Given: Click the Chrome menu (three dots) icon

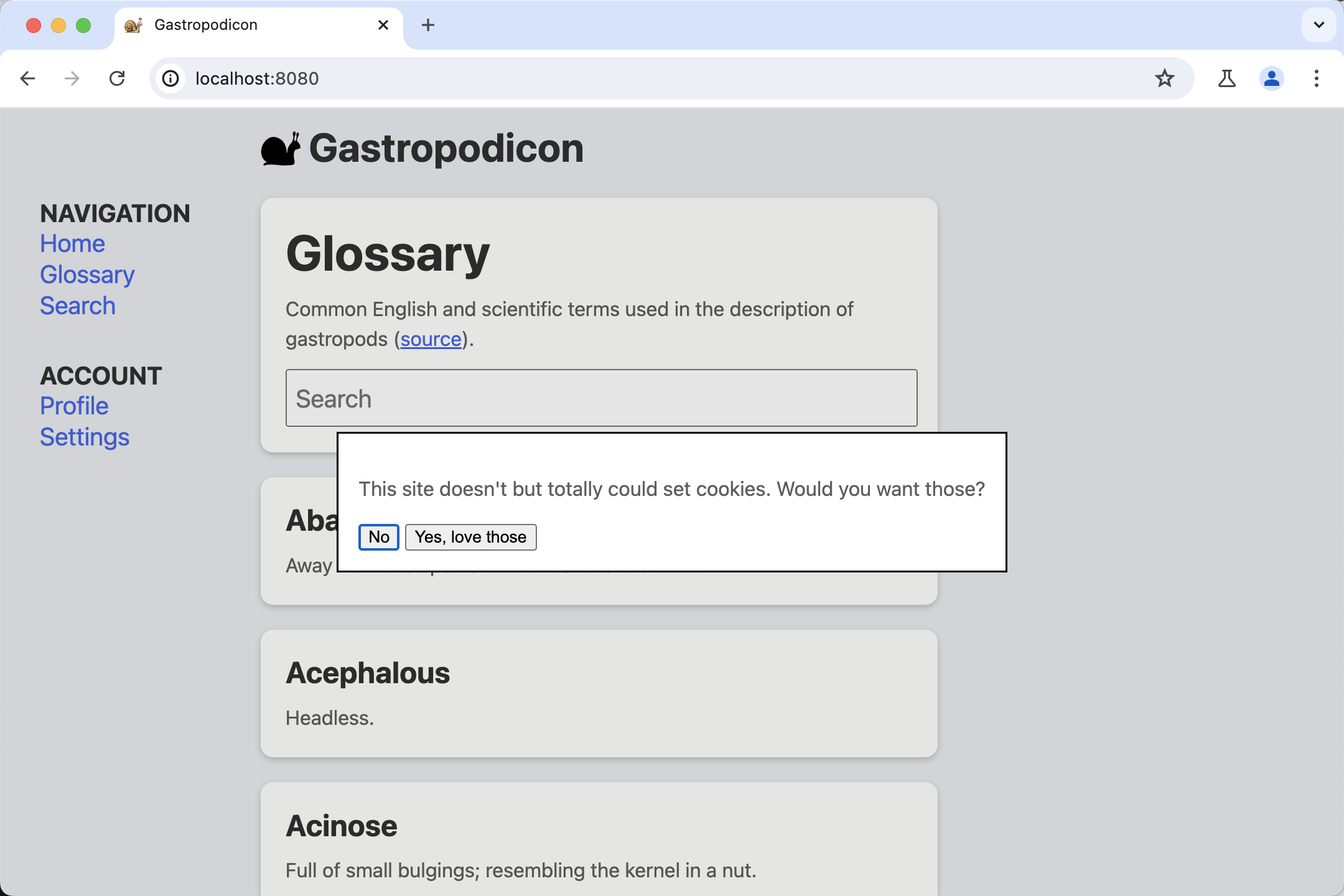Looking at the screenshot, I should 1316,79.
